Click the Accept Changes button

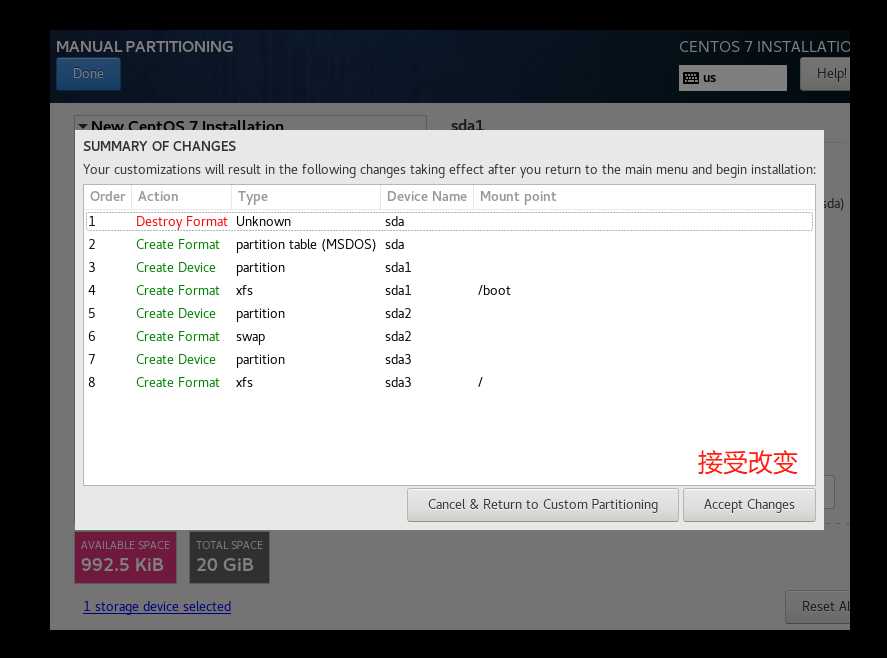[x=749, y=504]
